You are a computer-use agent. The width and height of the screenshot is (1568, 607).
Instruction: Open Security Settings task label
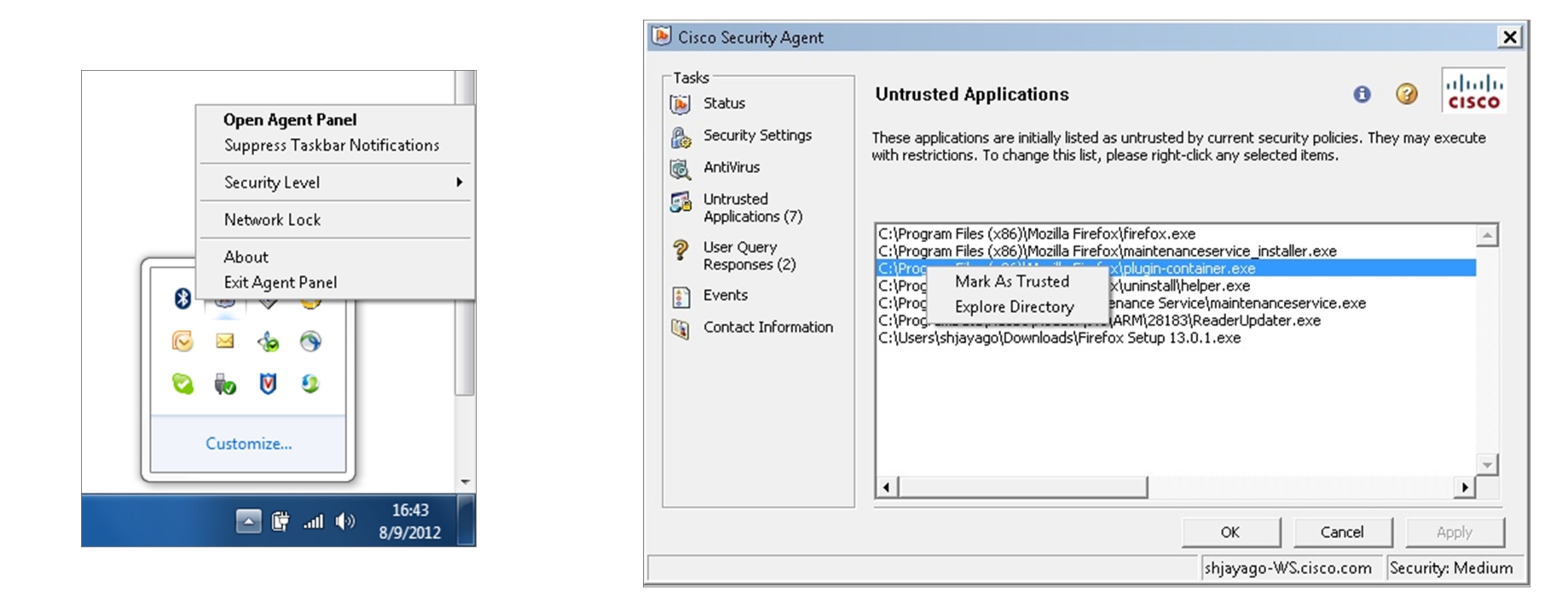coord(757,136)
